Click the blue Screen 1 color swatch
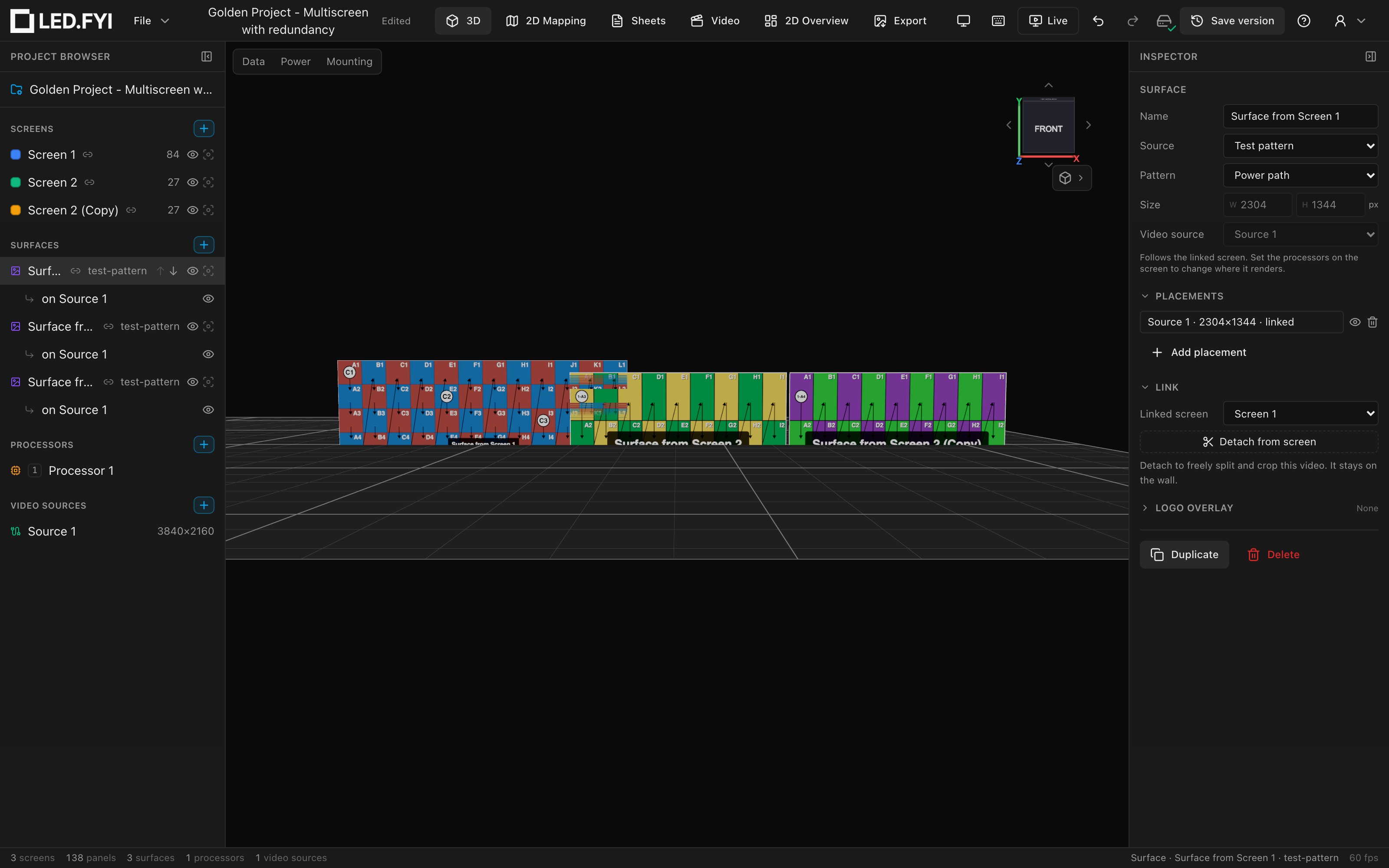This screenshot has height=868, width=1389. 16,155
